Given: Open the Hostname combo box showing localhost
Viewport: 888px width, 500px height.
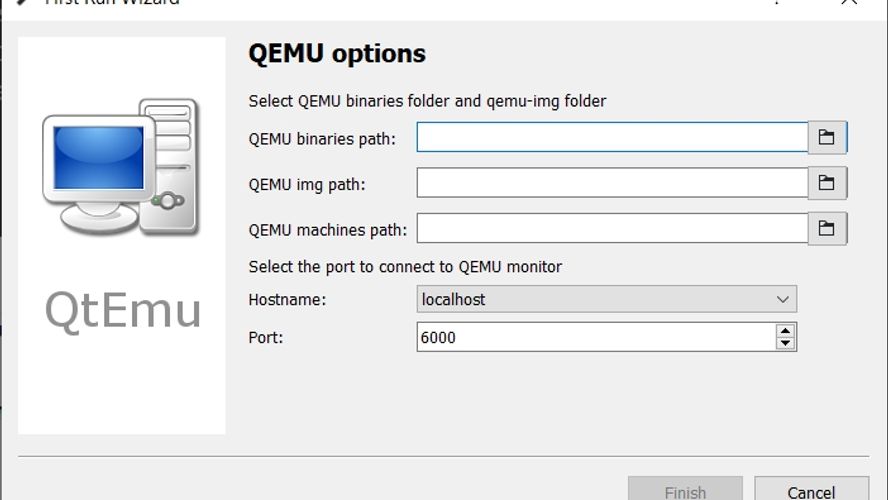Looking at the screenshot, I should (x=607, y=299).
